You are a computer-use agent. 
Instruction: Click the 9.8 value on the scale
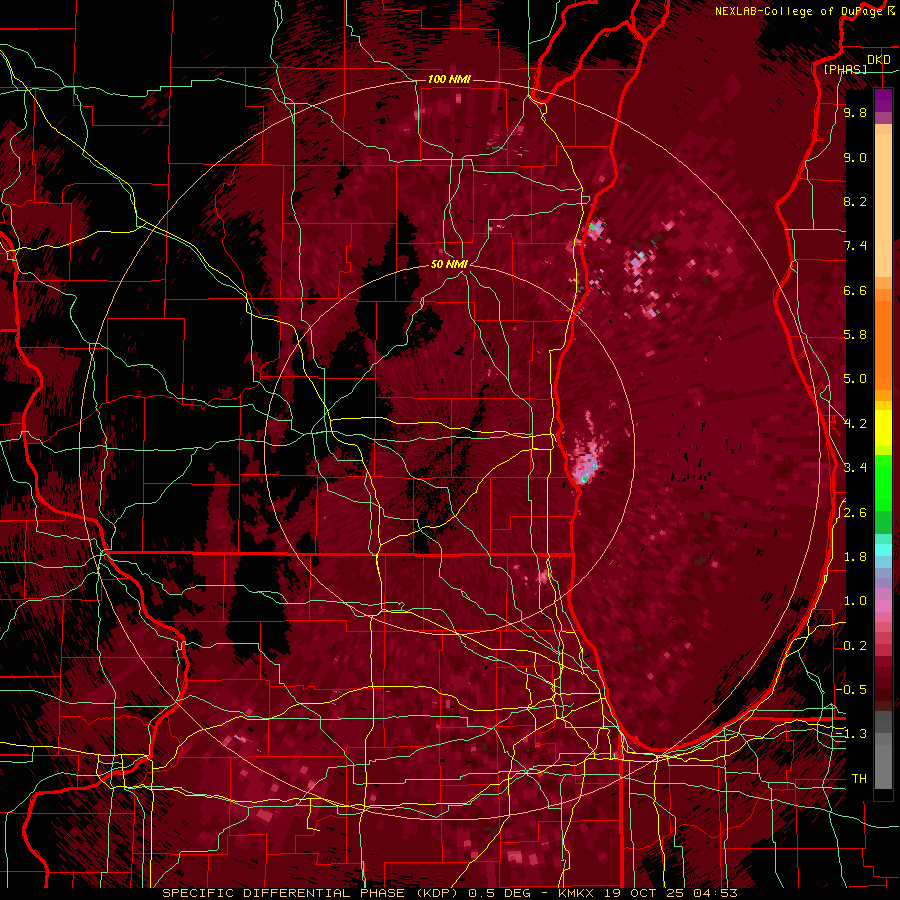pyautogui.click(x=855, y=113)
